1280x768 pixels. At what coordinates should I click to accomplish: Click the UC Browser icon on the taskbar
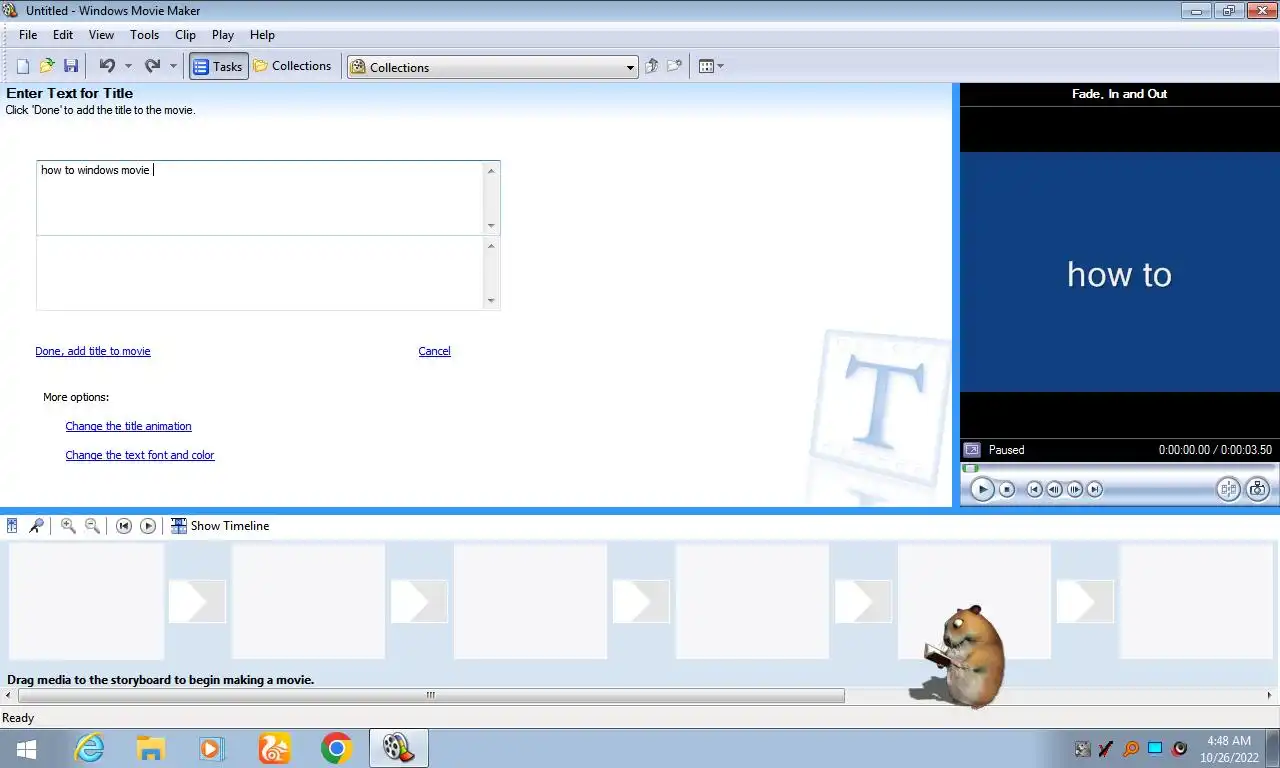tap(275, 748)
